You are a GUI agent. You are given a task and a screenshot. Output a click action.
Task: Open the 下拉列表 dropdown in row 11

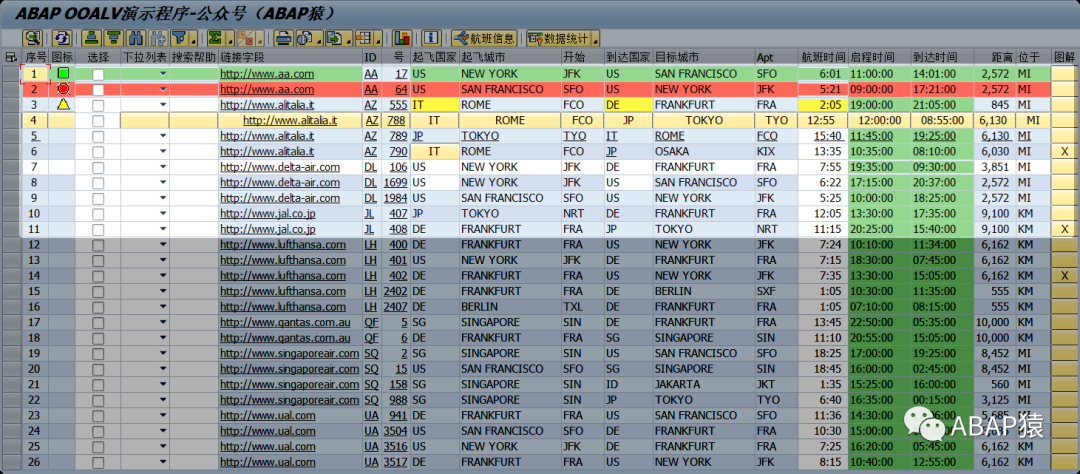(x=163, y=229)
